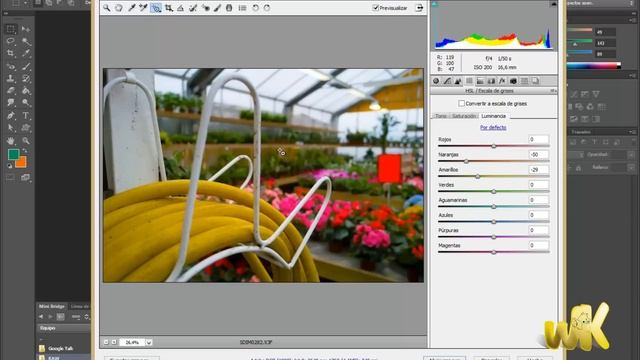Image resolution: width=640 pixels, height=360 pixels.
Task: Open the Lens Corrections panel icon
Action: [x=491, y=81]
